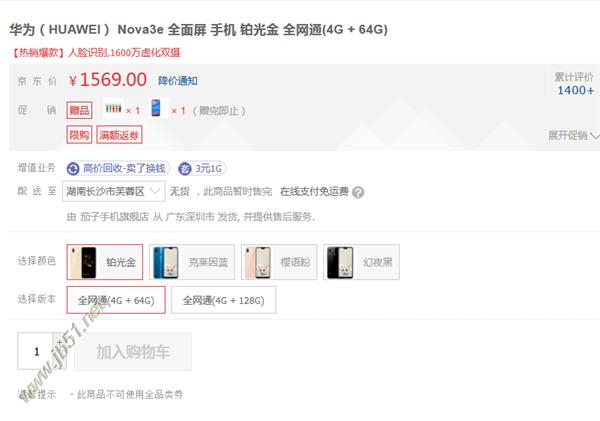The height and width of the screenshot is (421, 600).
Task: Click the 降价通知 price-drop alert link
Action: click(178, 81)
